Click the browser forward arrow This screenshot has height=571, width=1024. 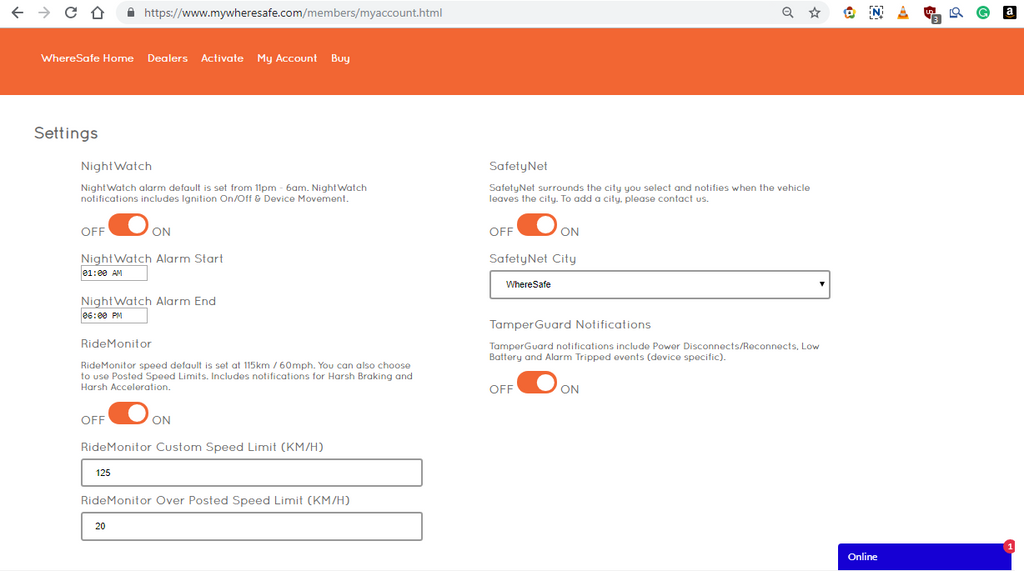[44, 12]
